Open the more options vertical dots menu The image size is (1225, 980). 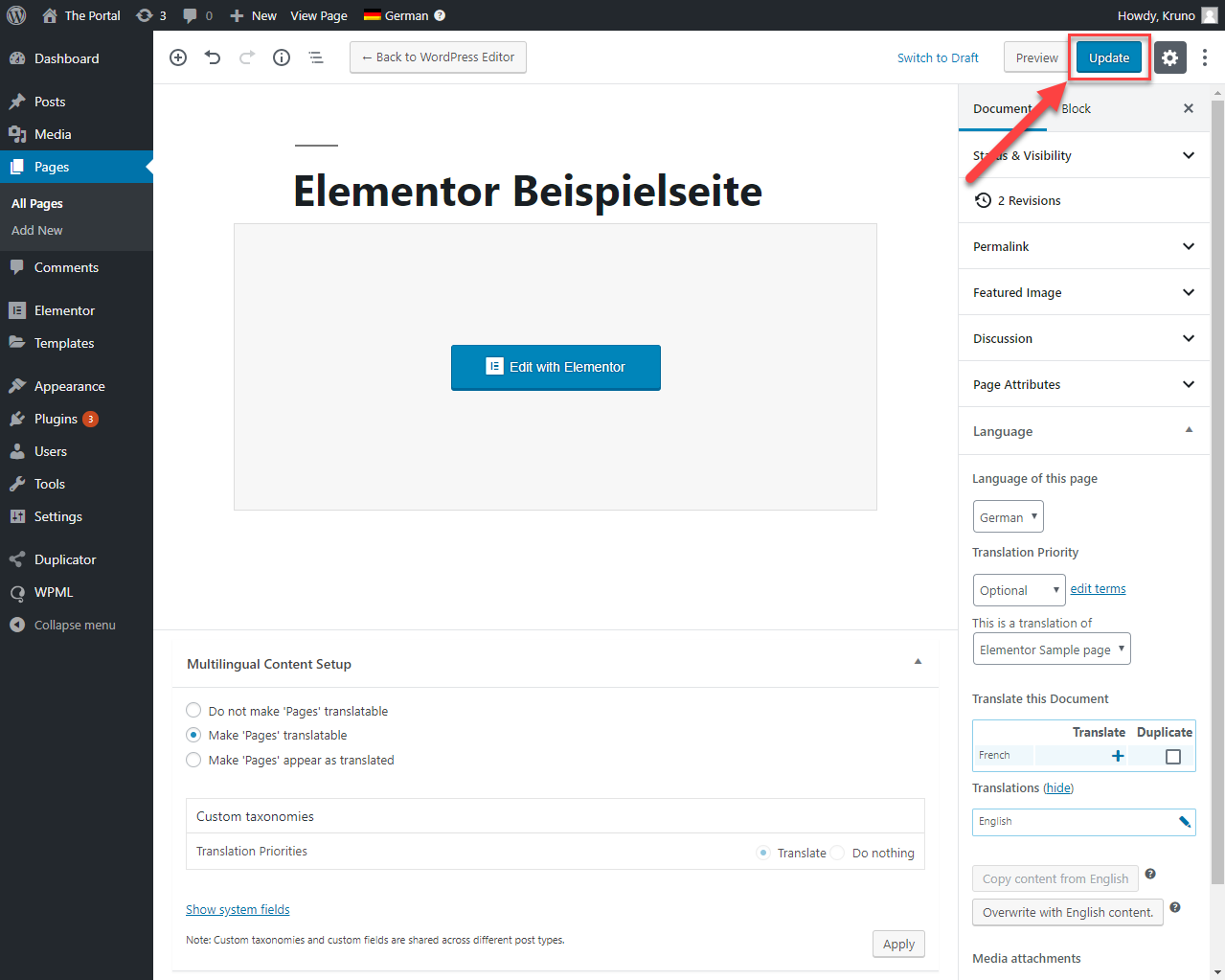pos(1205,57)
